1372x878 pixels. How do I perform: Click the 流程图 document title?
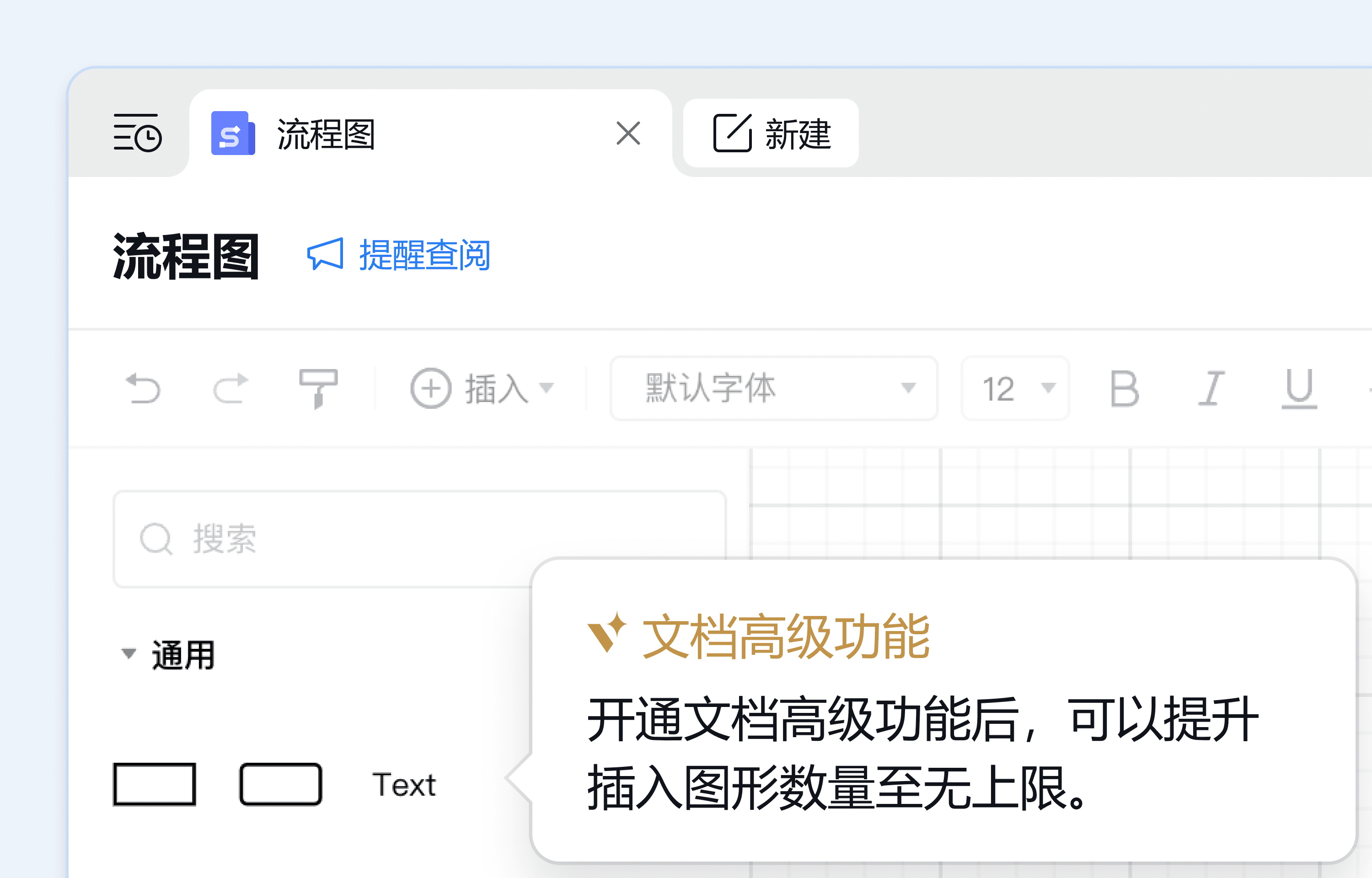pyautogui.click(x=186, y=256)
